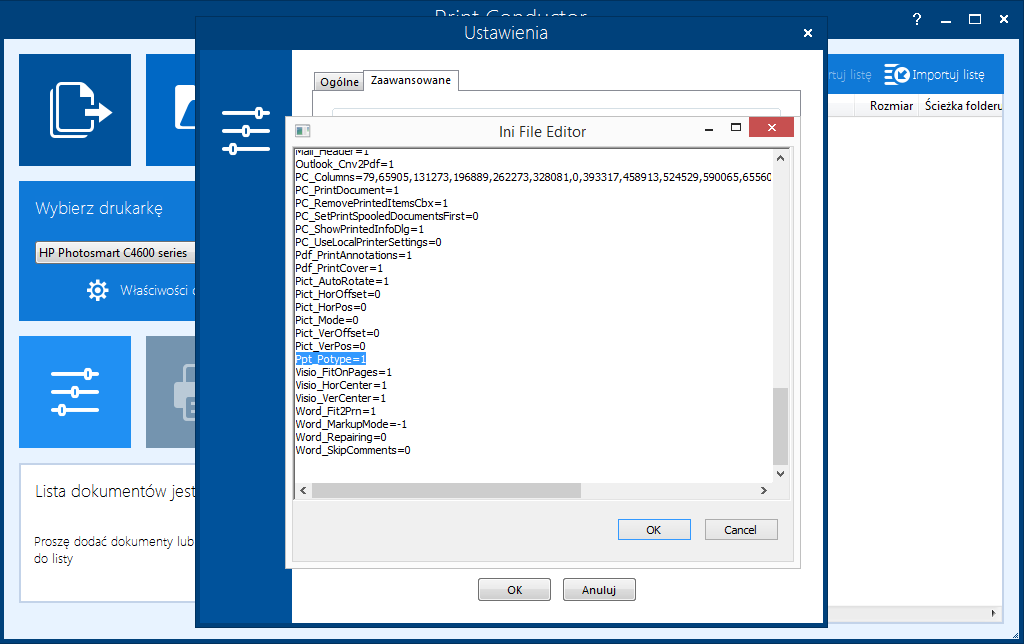
Task: Click the line PC_PrintDocument=1
Action: click(x=347, y=190)
